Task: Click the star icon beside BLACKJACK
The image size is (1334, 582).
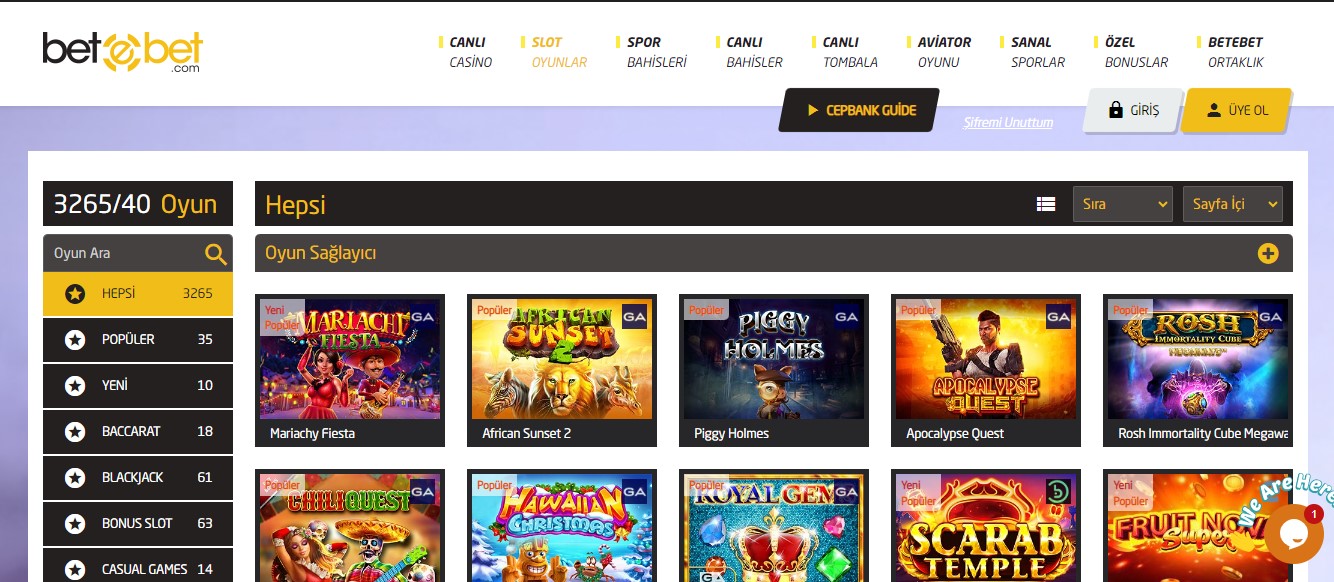Action: click(74, 478)
